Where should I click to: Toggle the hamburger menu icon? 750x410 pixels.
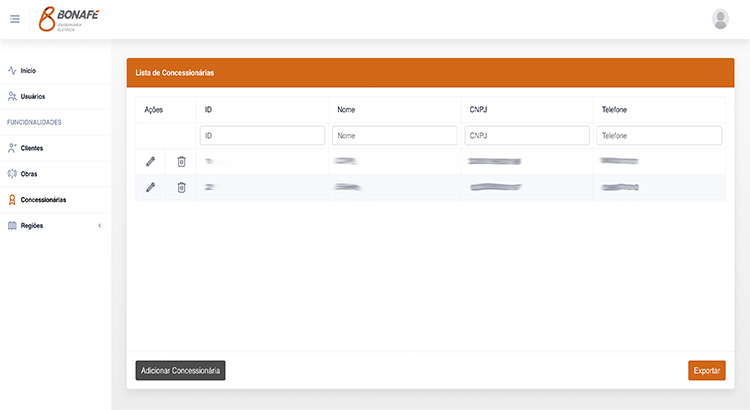coord(15,19)
